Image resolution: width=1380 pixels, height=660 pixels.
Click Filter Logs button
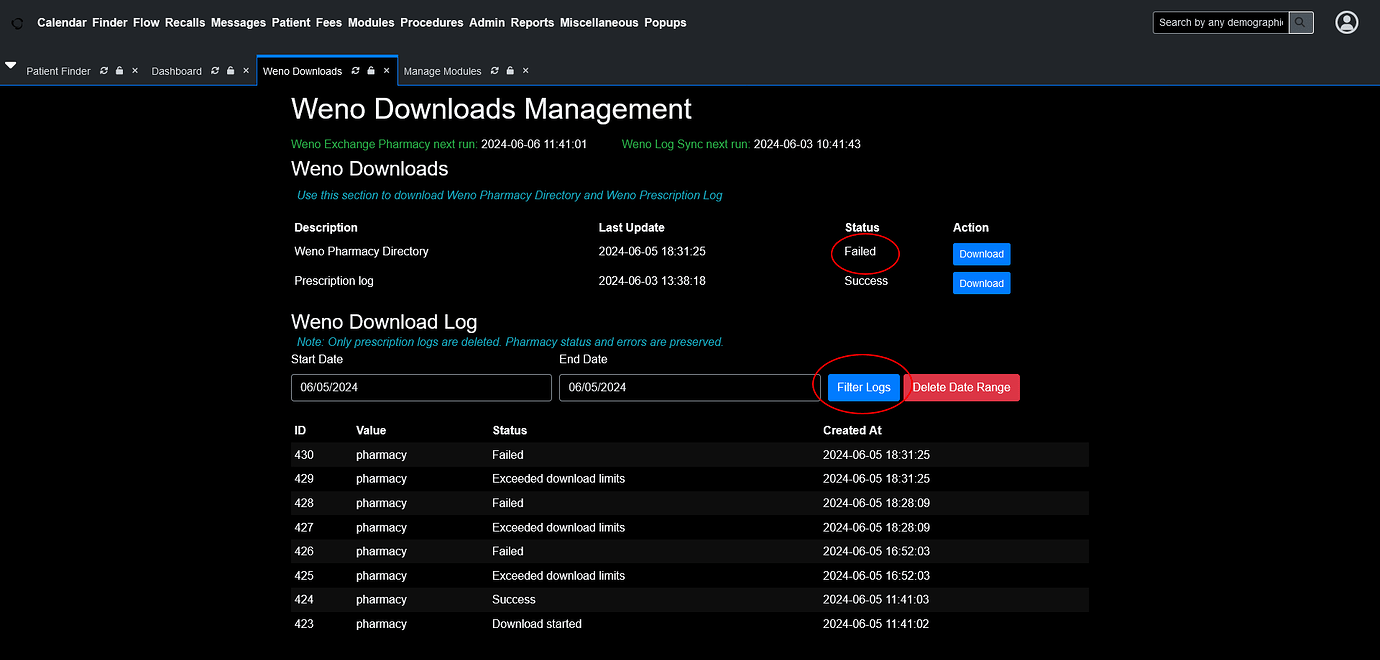pyautogui.click(x=862, y=387)
